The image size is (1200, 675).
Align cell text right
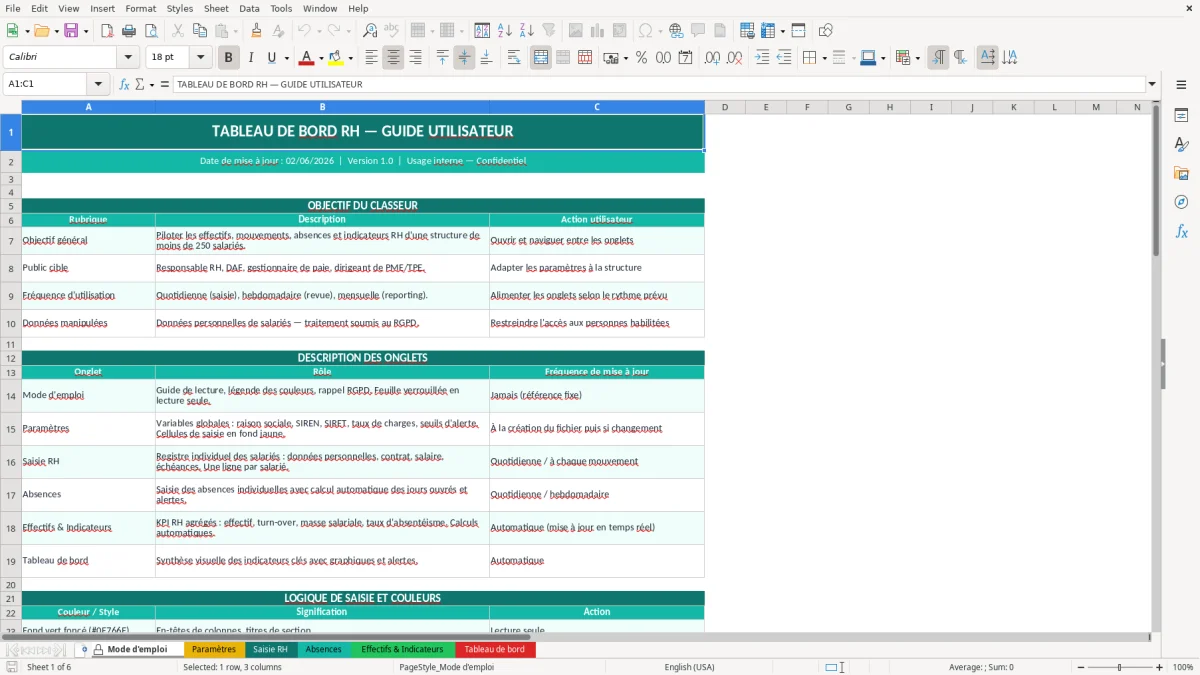(x=416, y=58)
